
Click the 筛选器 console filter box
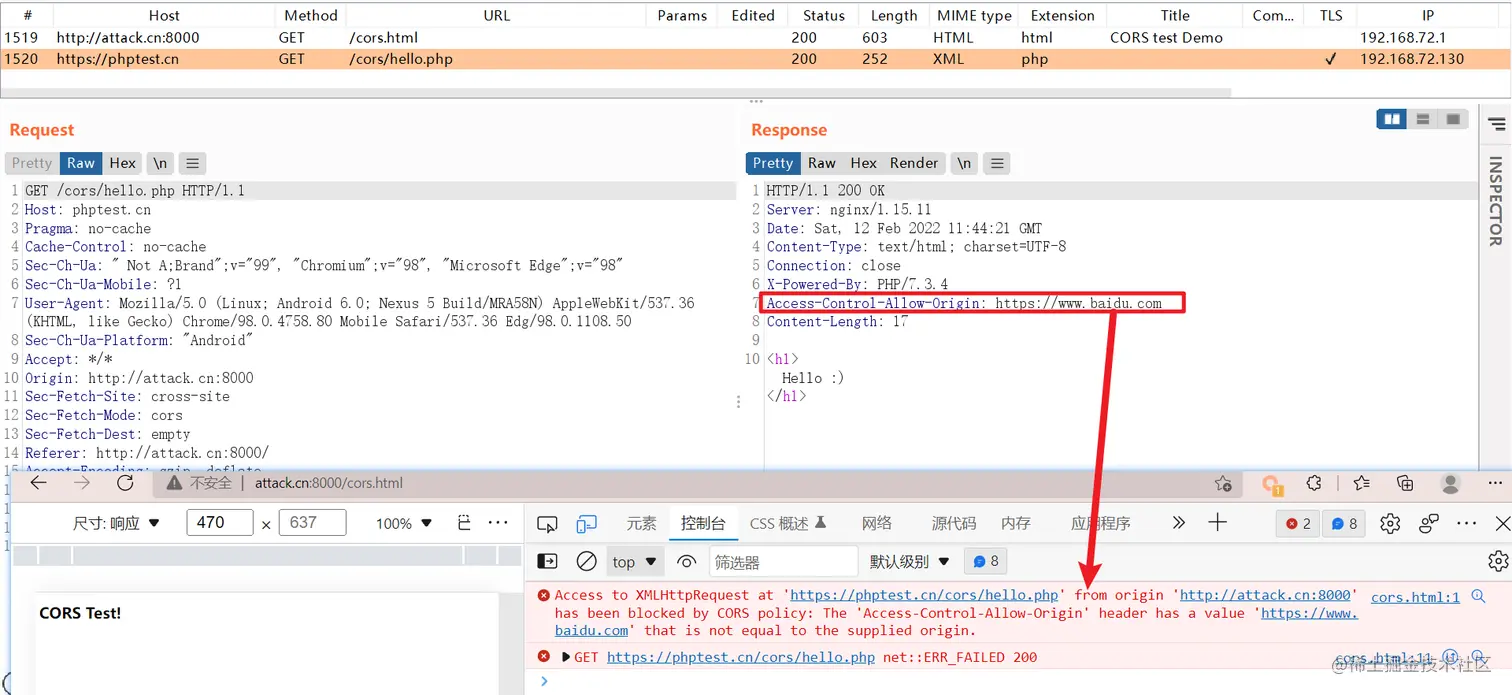pyautogui.click(x=783, y=562)
